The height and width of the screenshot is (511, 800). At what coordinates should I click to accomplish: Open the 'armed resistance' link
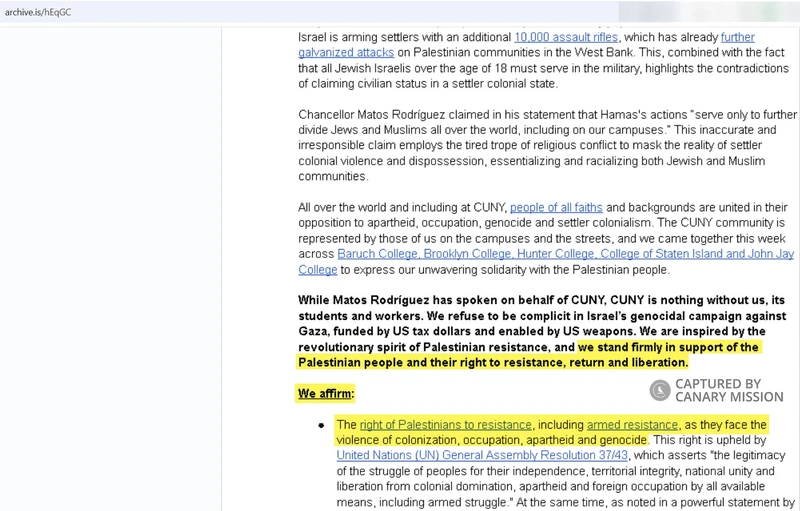pos(632,425)
